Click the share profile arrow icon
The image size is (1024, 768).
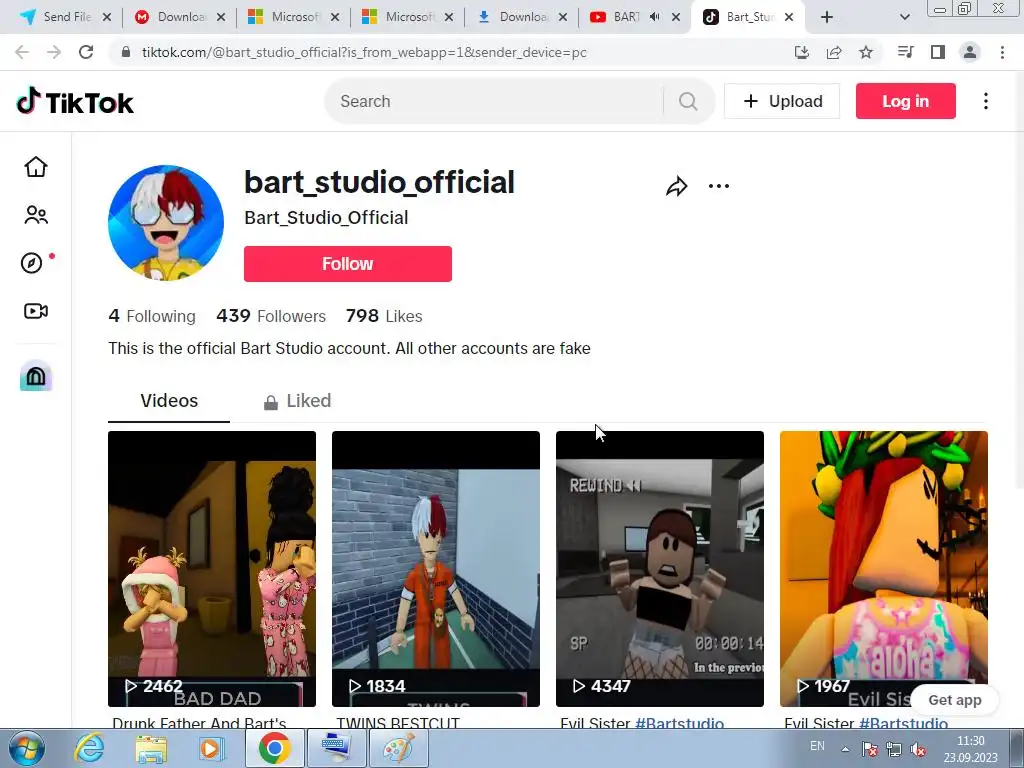[677, 186]
